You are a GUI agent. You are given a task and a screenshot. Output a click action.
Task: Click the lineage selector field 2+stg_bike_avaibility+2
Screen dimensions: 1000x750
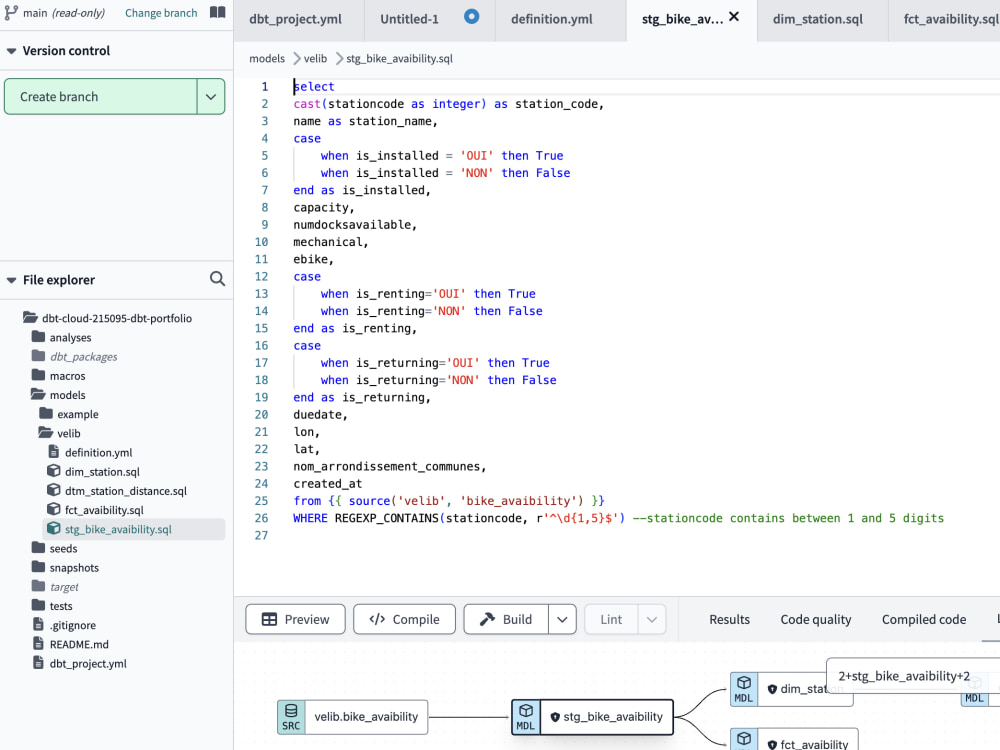913,676
